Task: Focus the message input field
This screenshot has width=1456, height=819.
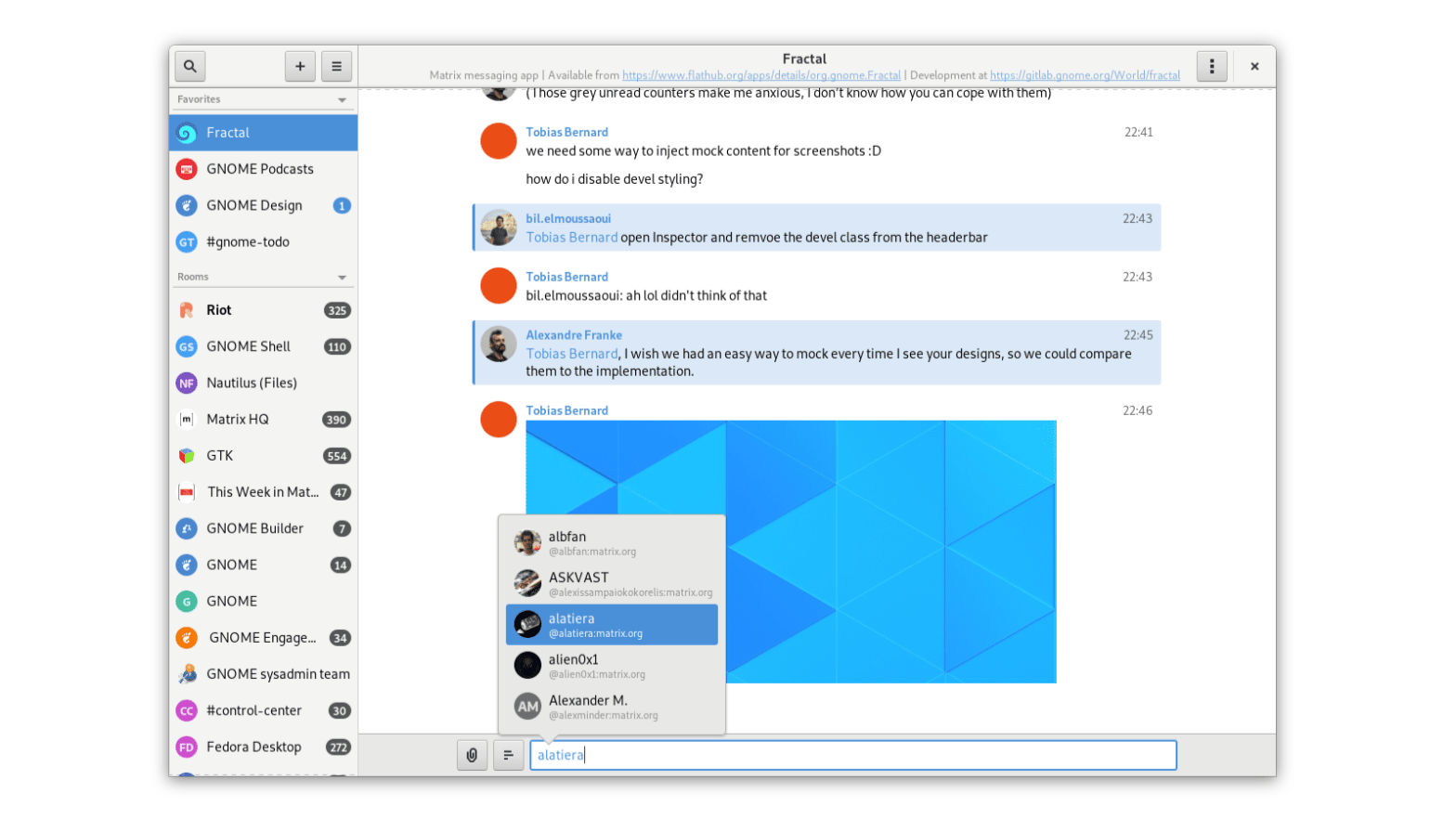Action: pyautogui.click(x=852, y=755)
